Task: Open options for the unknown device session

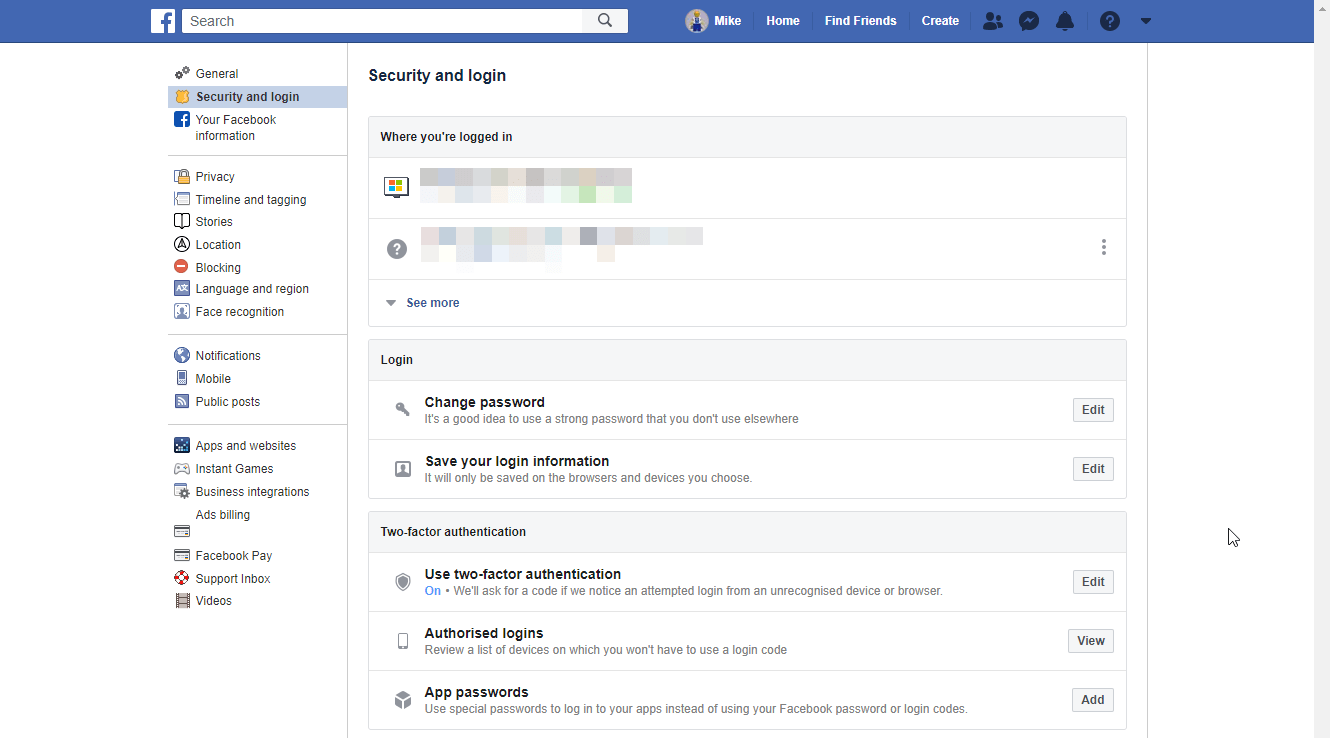Action: pos(1103,247)
